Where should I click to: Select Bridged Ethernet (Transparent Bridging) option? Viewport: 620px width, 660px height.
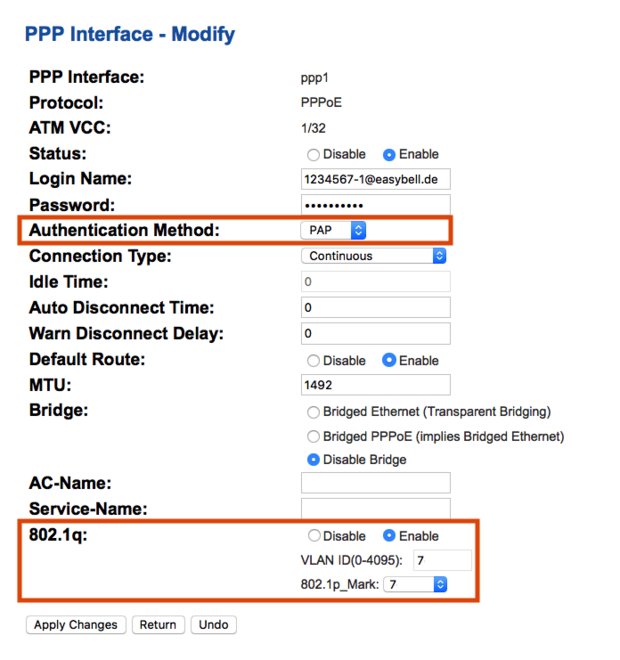click(313, 412)
